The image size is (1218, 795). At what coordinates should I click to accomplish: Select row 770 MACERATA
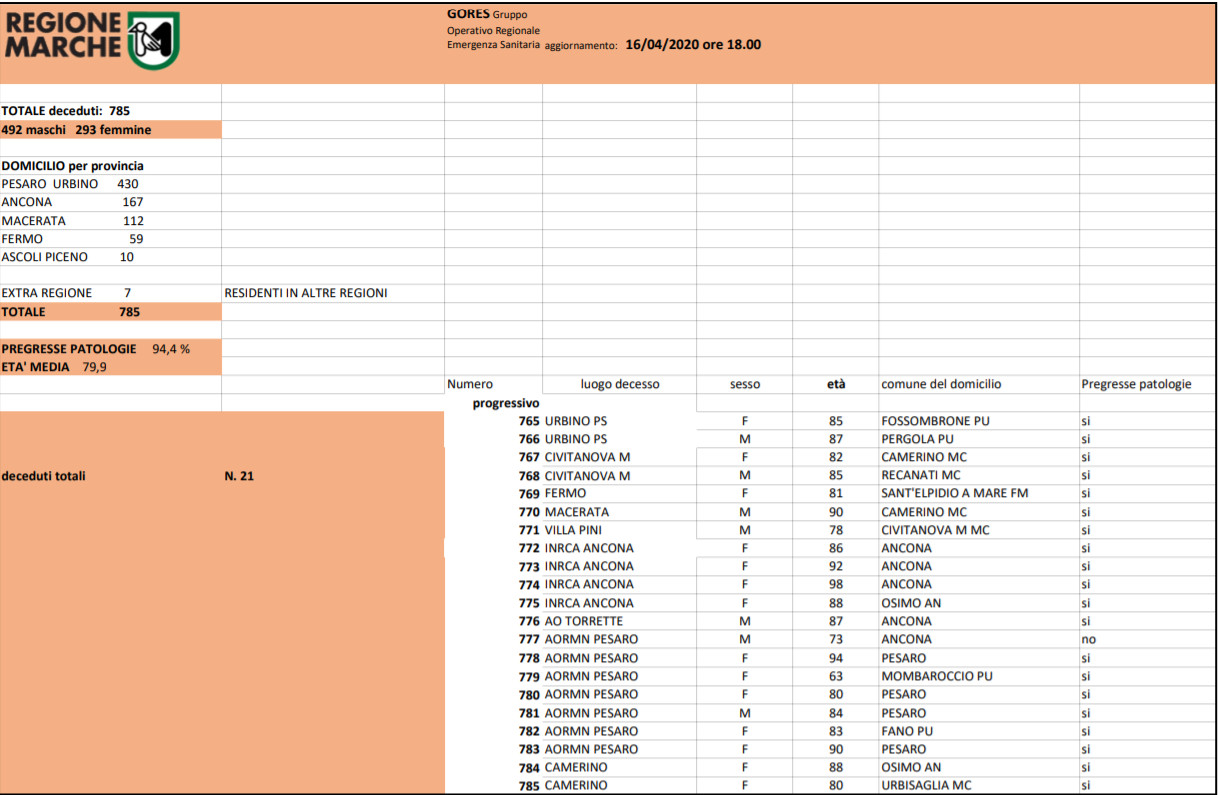coord(830,512)
